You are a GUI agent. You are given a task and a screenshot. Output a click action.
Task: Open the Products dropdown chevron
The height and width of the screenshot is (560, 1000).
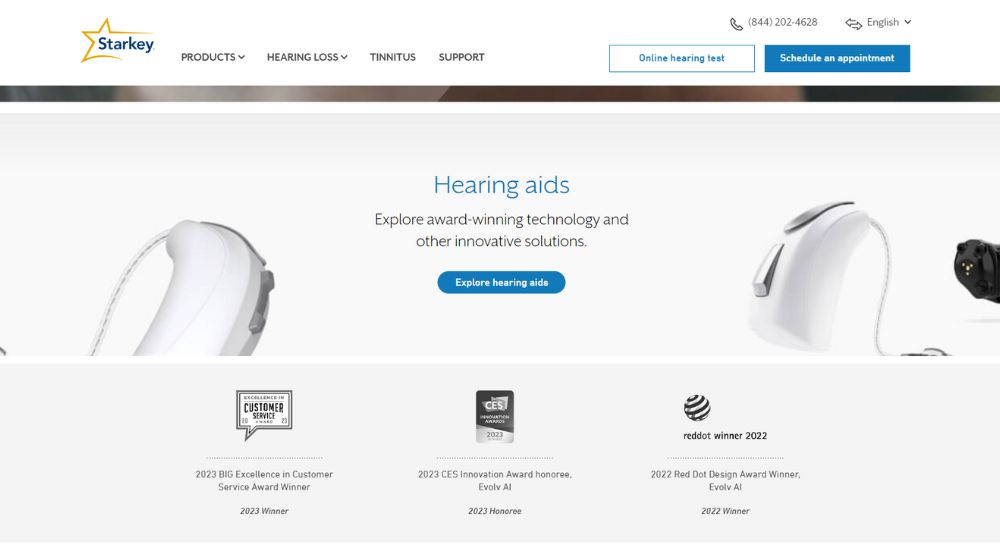[242, 57]
